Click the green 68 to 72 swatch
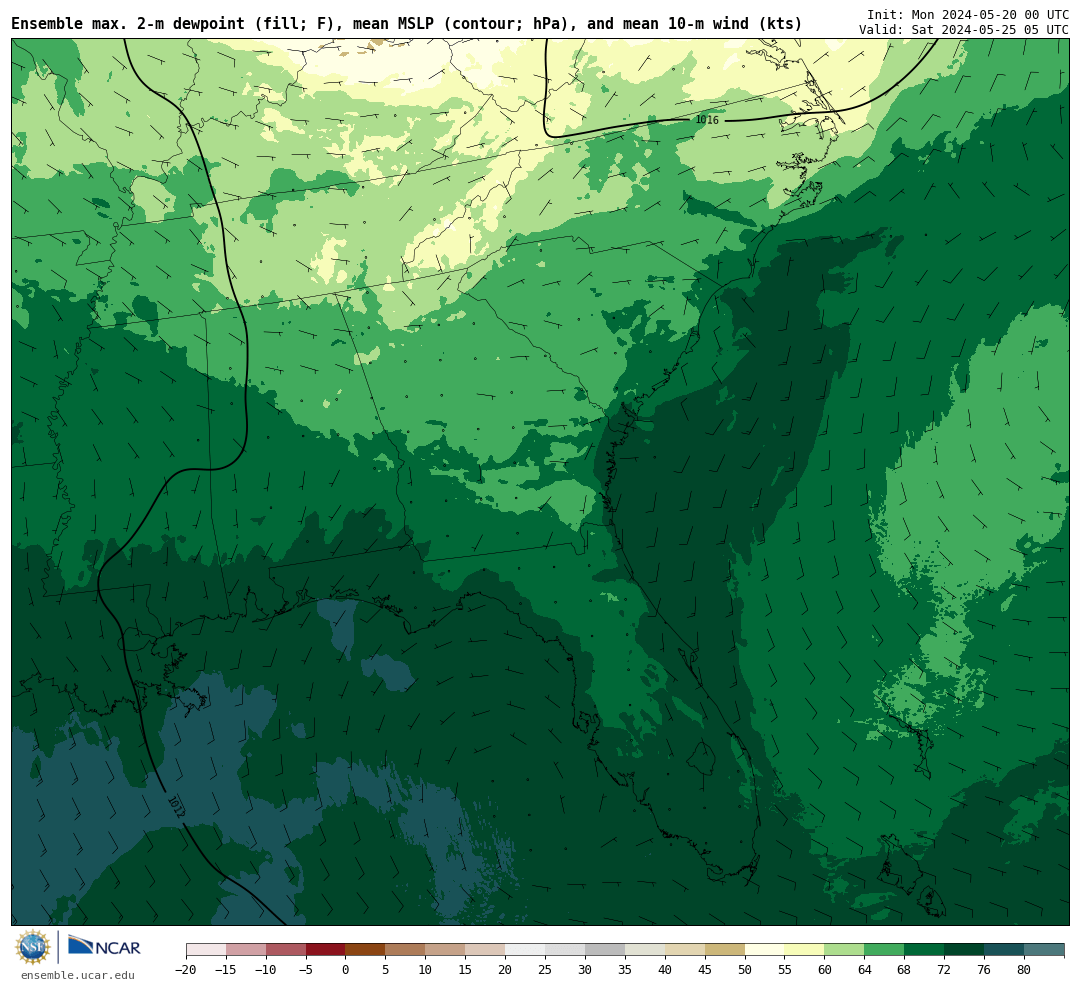This screenshot has height=988, width=1080. 924,950
